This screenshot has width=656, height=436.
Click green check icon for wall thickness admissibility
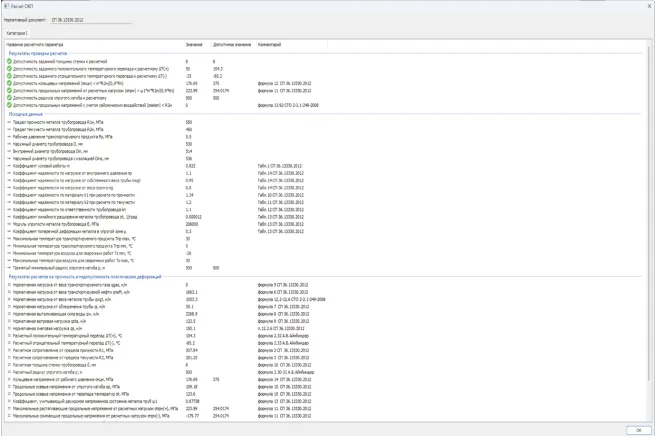pyautogui.click(x=8, y=61)
